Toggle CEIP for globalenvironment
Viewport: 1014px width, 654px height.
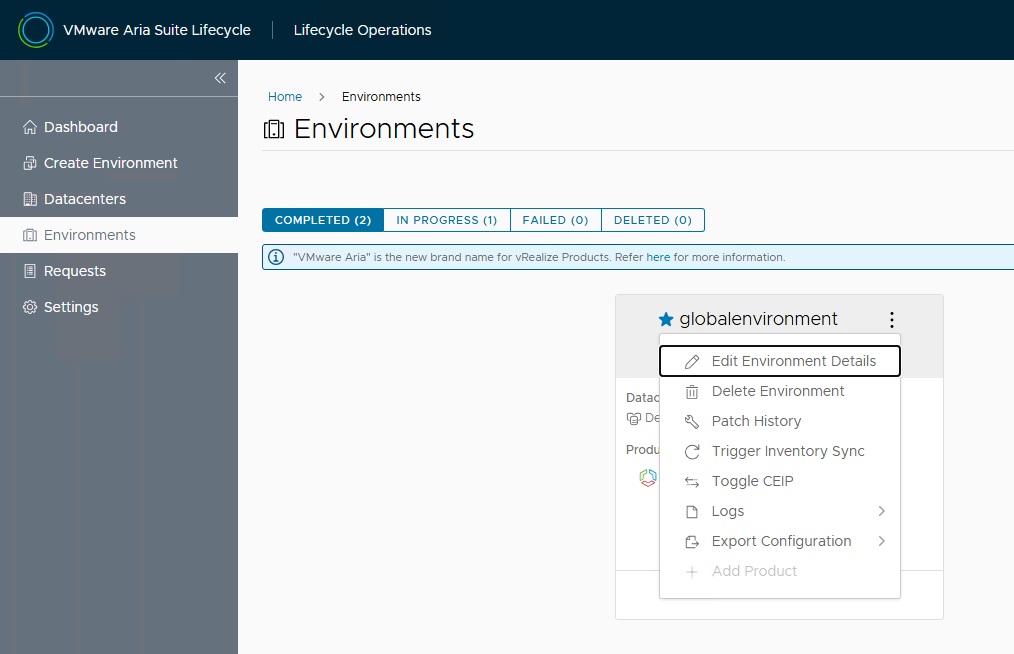[x=752, y=481]
